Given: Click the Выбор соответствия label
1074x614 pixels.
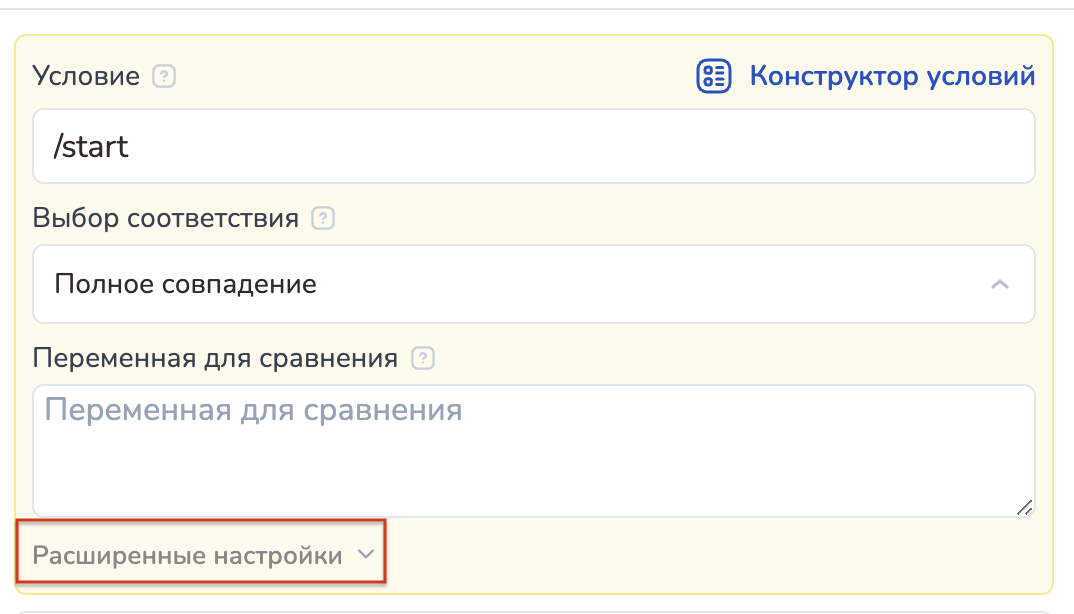Looking at the screenshot, I should click(x=166, y=218).
